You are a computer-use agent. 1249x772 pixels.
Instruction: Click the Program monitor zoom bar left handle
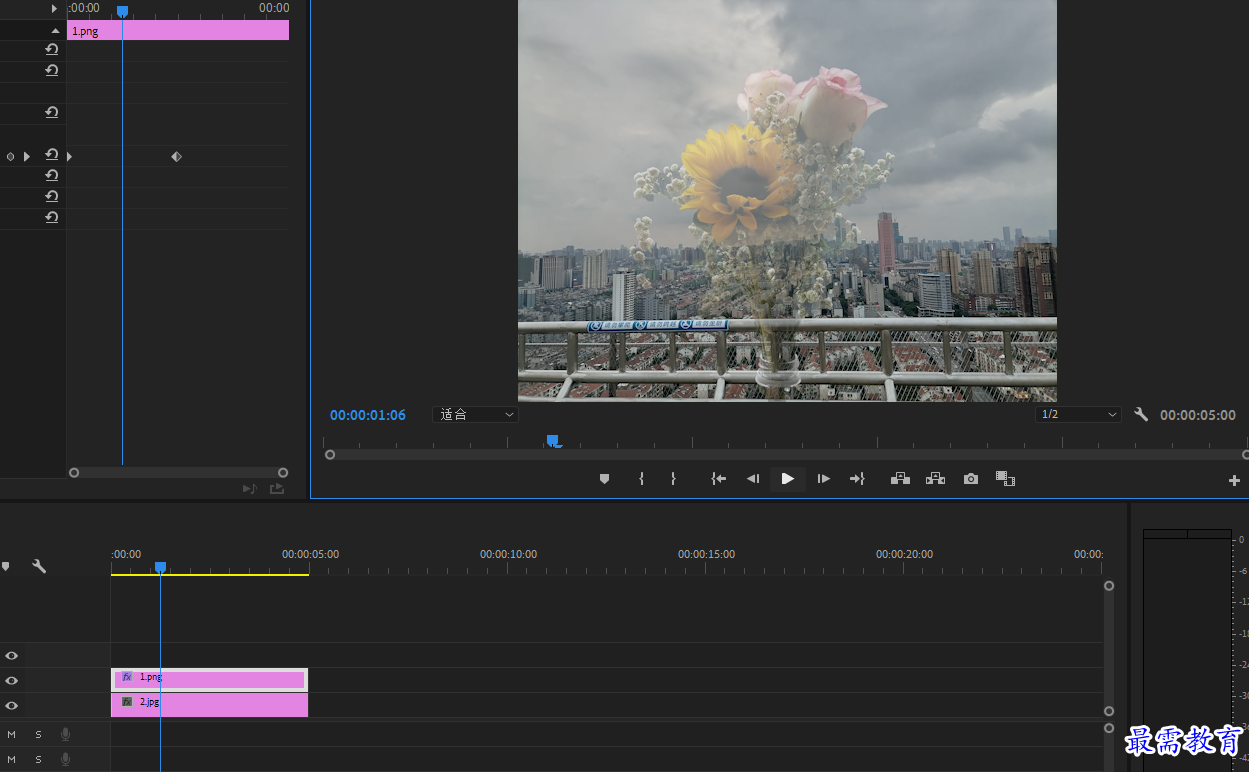click(x=330, y=455)
